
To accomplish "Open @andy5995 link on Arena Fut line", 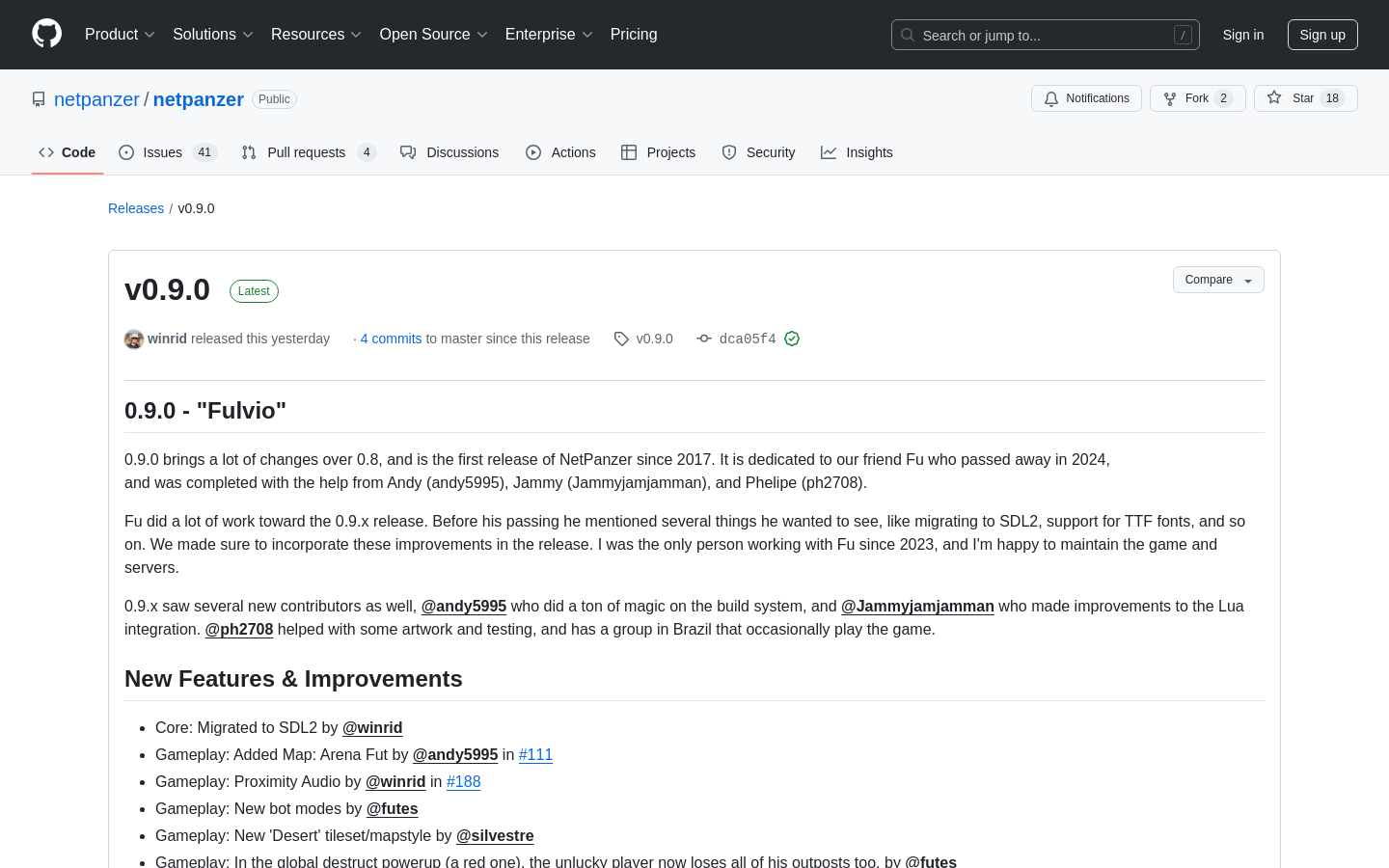I will tap(455, 754).
